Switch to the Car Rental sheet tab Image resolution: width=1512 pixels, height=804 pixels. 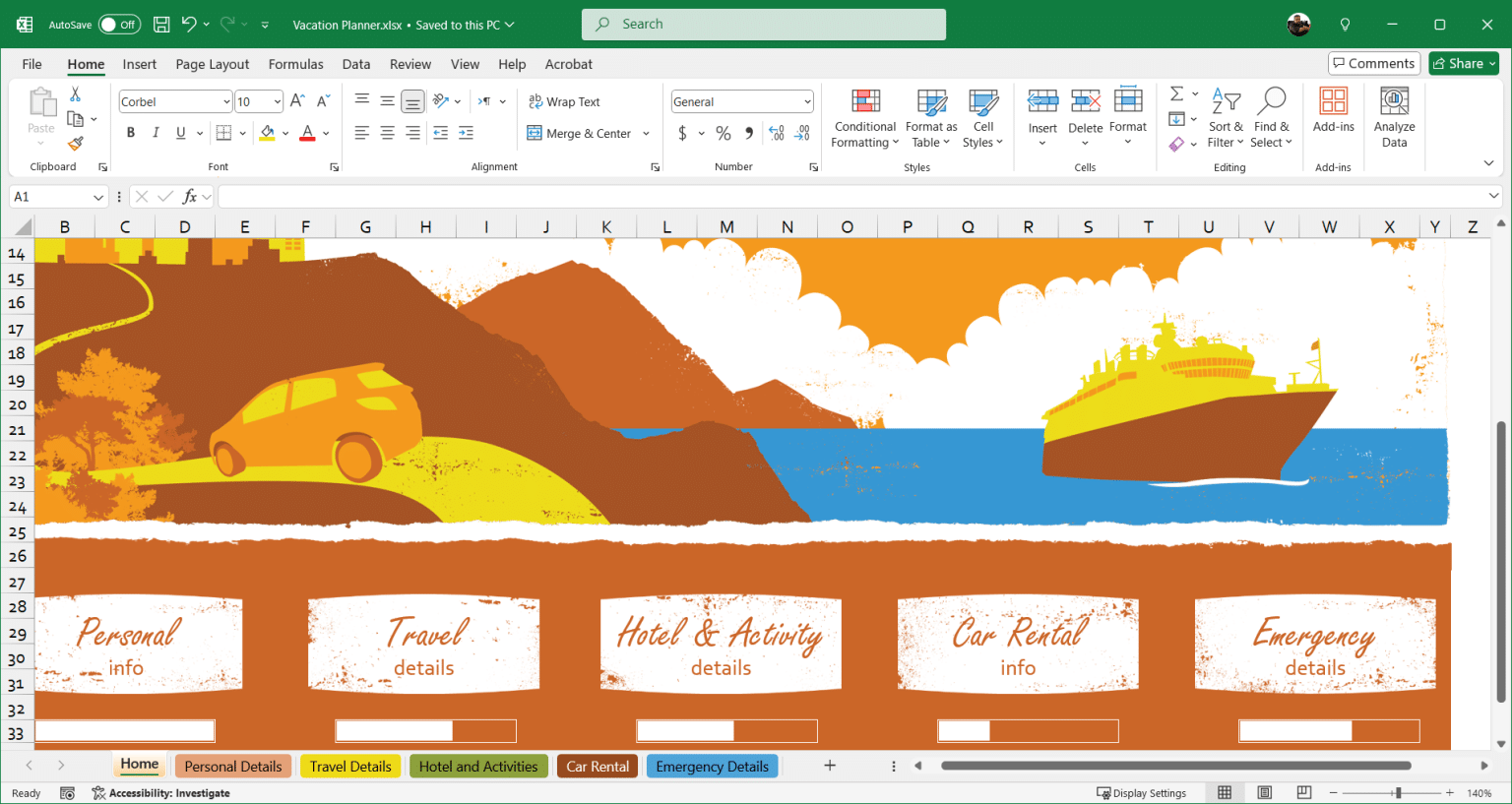pos(597,766)
